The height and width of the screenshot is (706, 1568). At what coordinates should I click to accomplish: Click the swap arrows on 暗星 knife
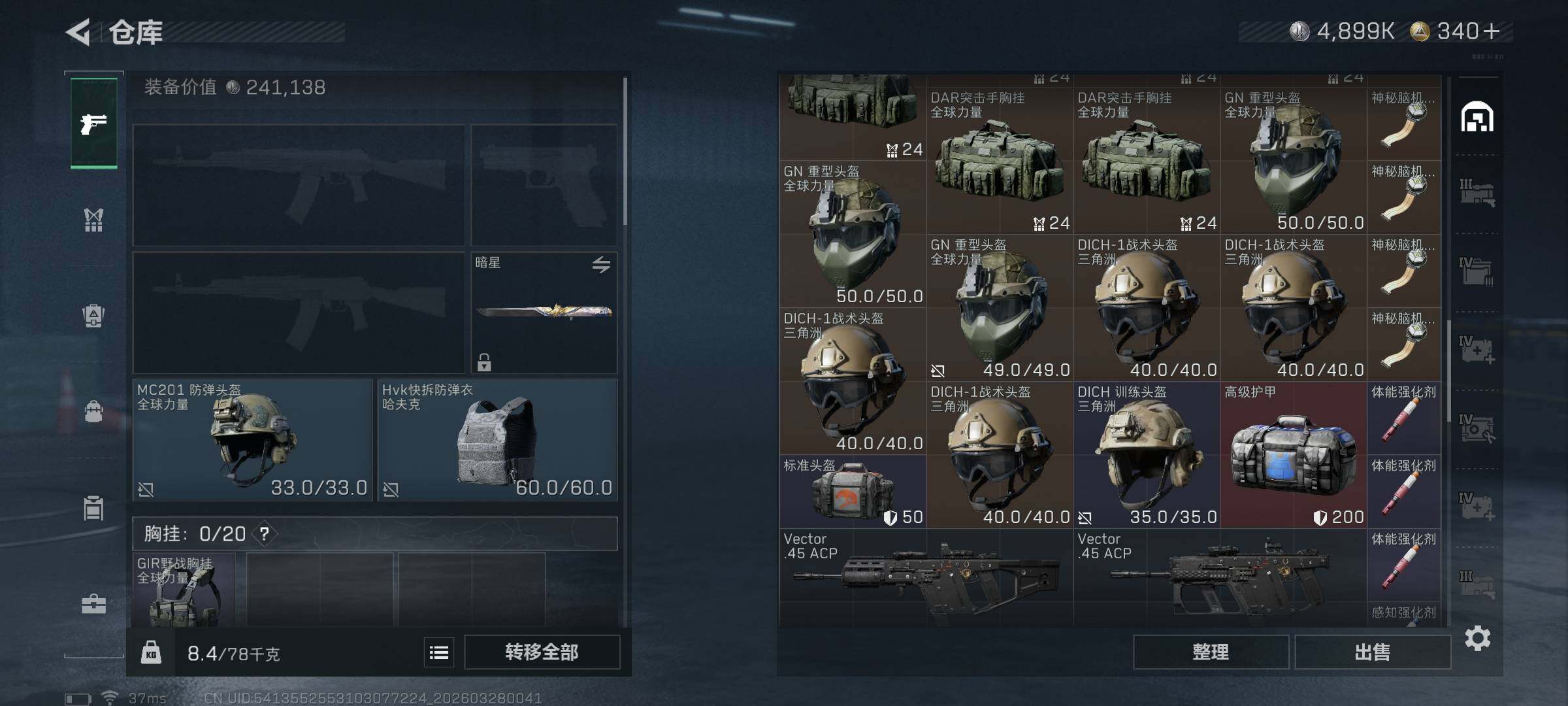pos(602,264)
